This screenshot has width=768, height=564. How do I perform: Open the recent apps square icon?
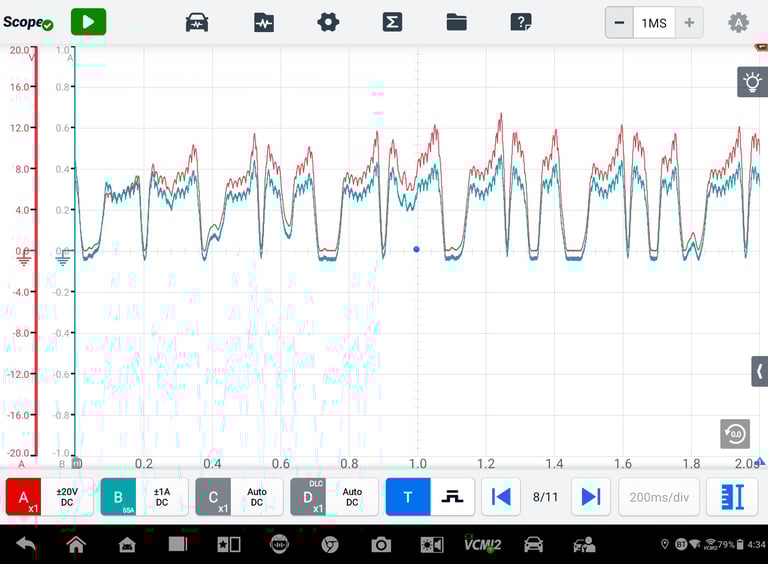[178, 544]
